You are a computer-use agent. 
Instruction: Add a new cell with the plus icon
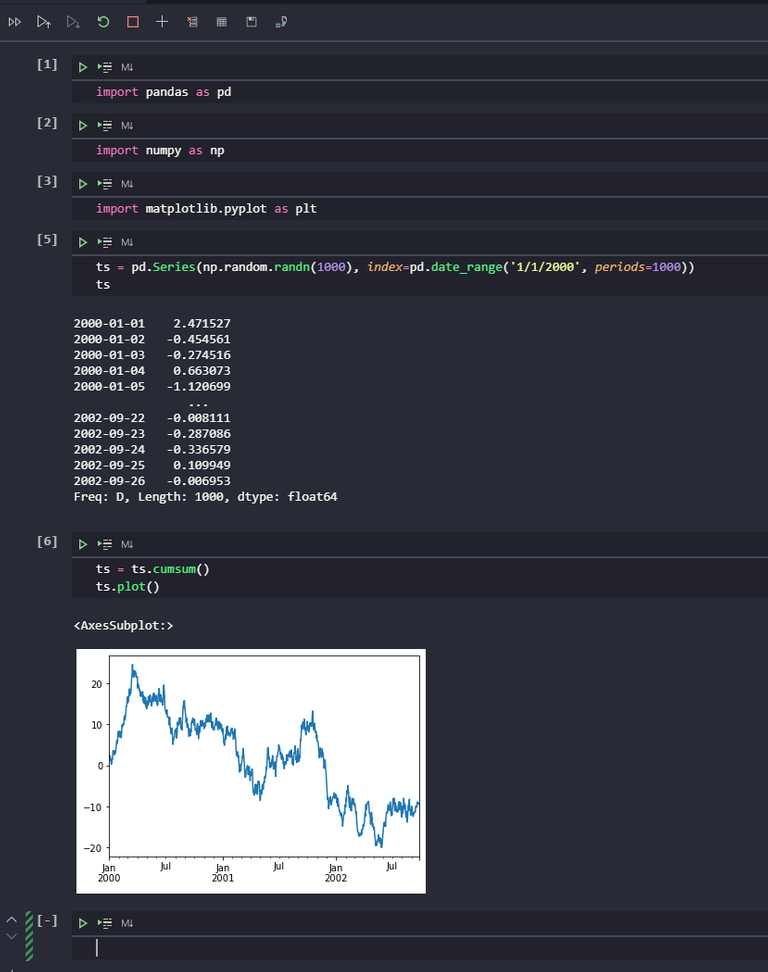point(162,22)
